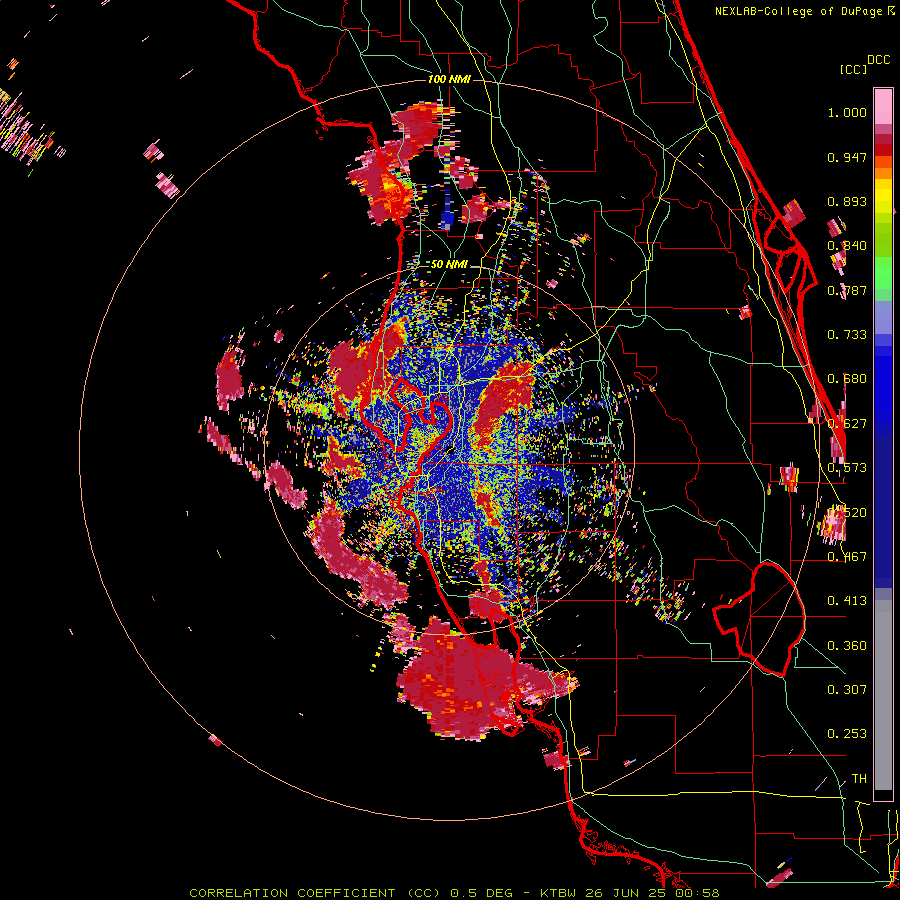Click the 0.680 scale value
900x900 pixels.
point(847,379)
